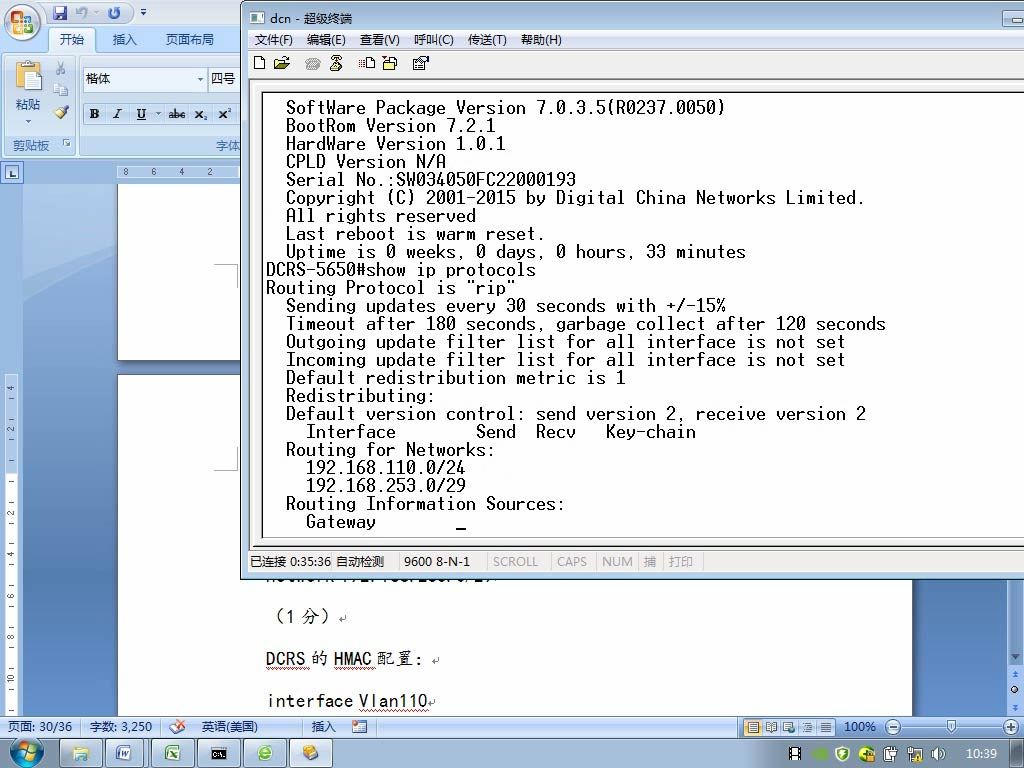Open Properties icon in HyperTerminal toolbar

coord(421,63)
